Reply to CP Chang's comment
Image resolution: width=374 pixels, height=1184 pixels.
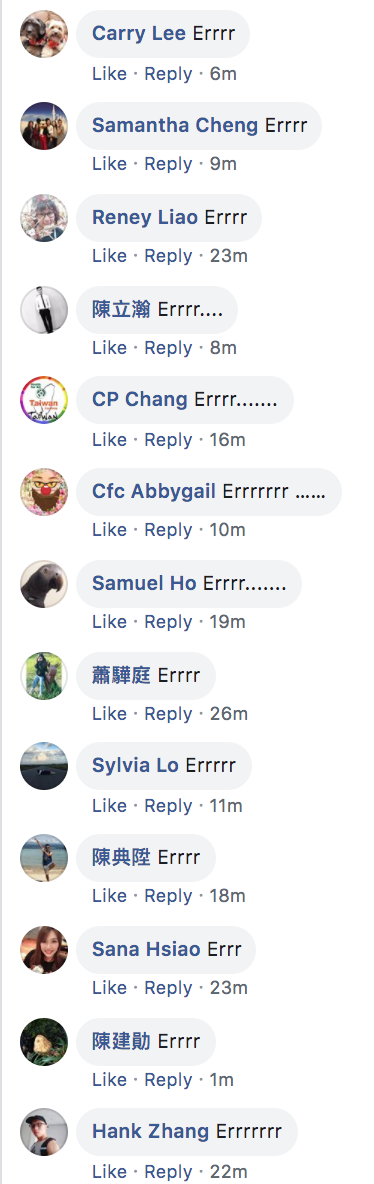click(x=168, y=439)
